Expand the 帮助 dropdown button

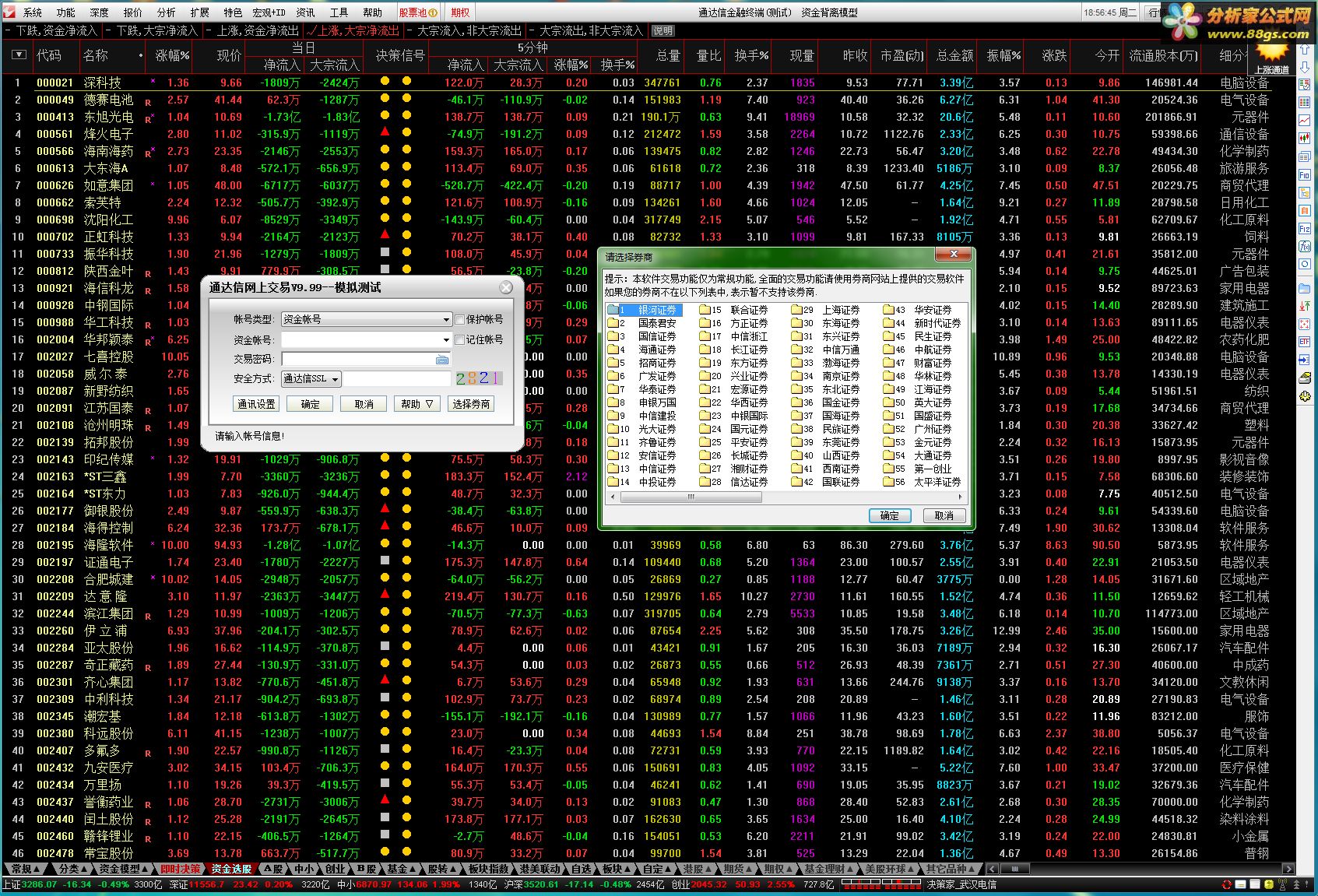pos(416,404)
